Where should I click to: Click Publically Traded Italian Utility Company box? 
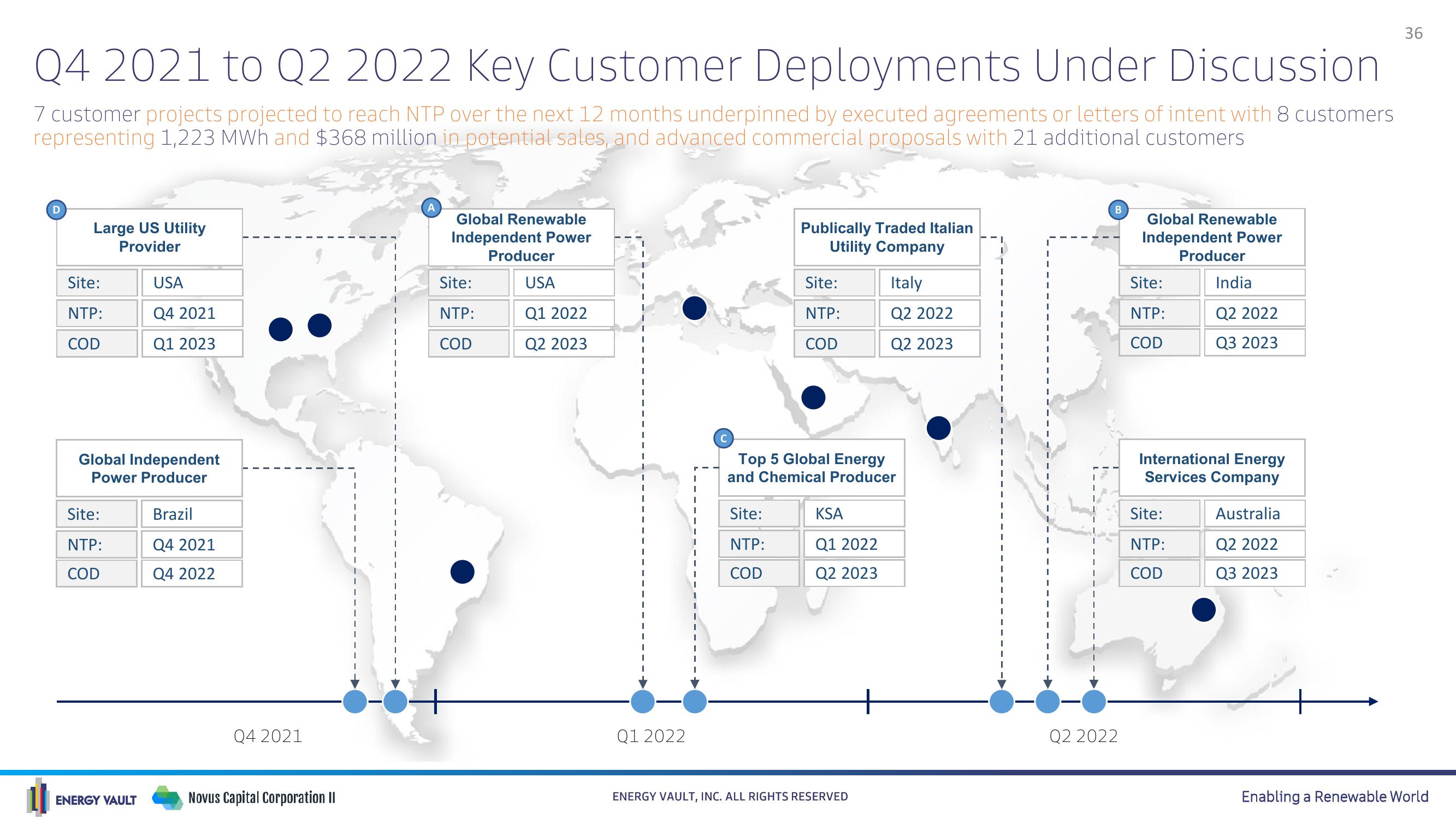click(887, 237)
